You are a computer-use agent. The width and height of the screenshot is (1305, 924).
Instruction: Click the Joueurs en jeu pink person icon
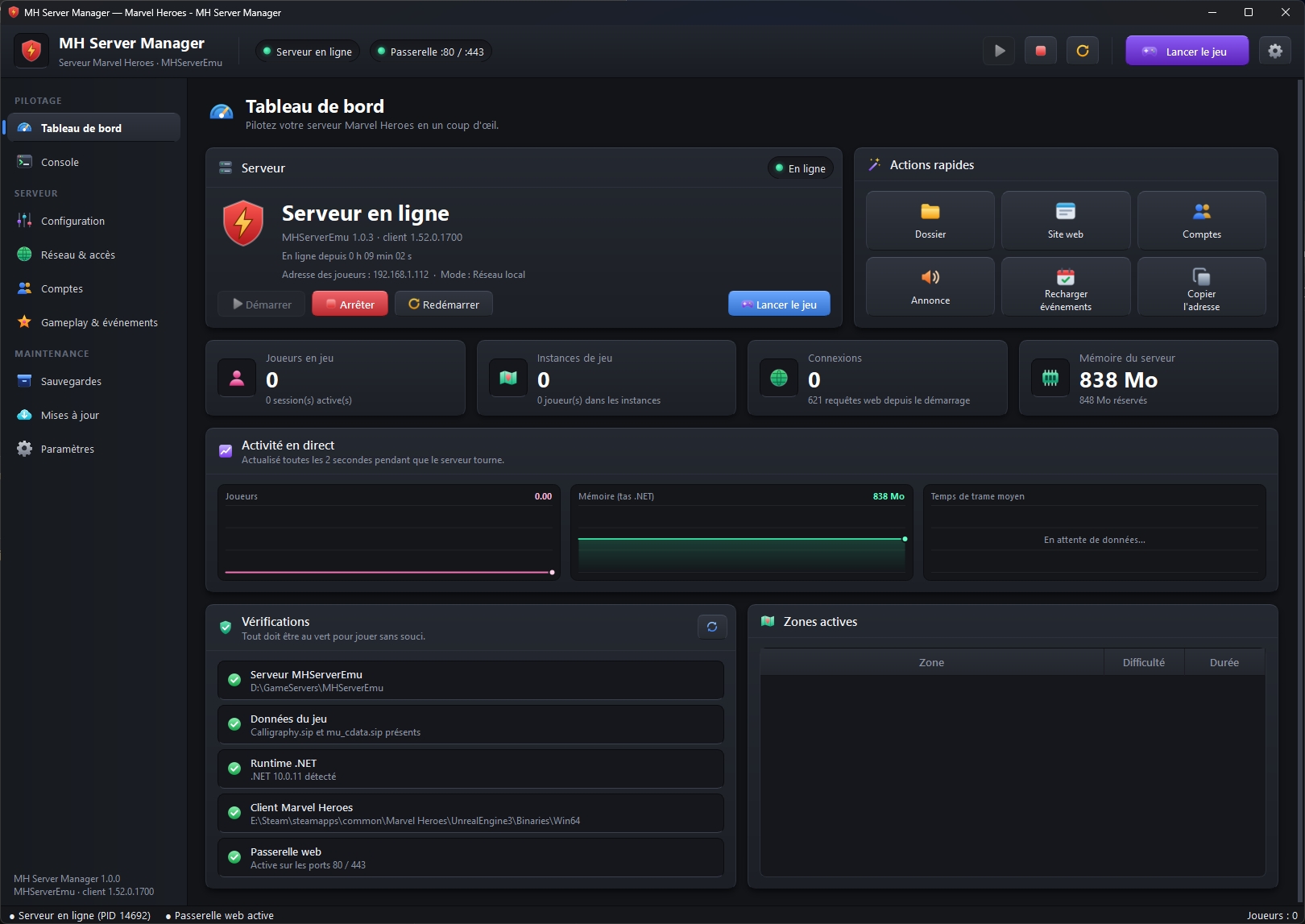[237, 378]
